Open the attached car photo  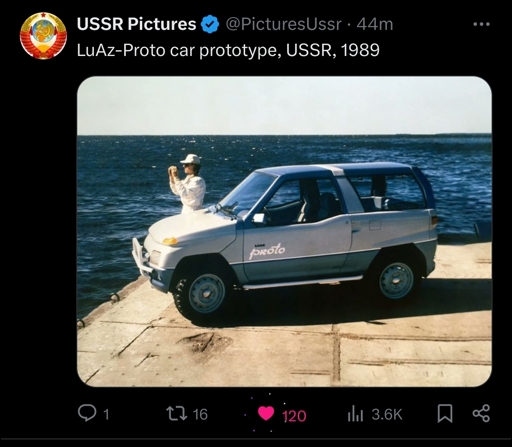tap(284, 231)
